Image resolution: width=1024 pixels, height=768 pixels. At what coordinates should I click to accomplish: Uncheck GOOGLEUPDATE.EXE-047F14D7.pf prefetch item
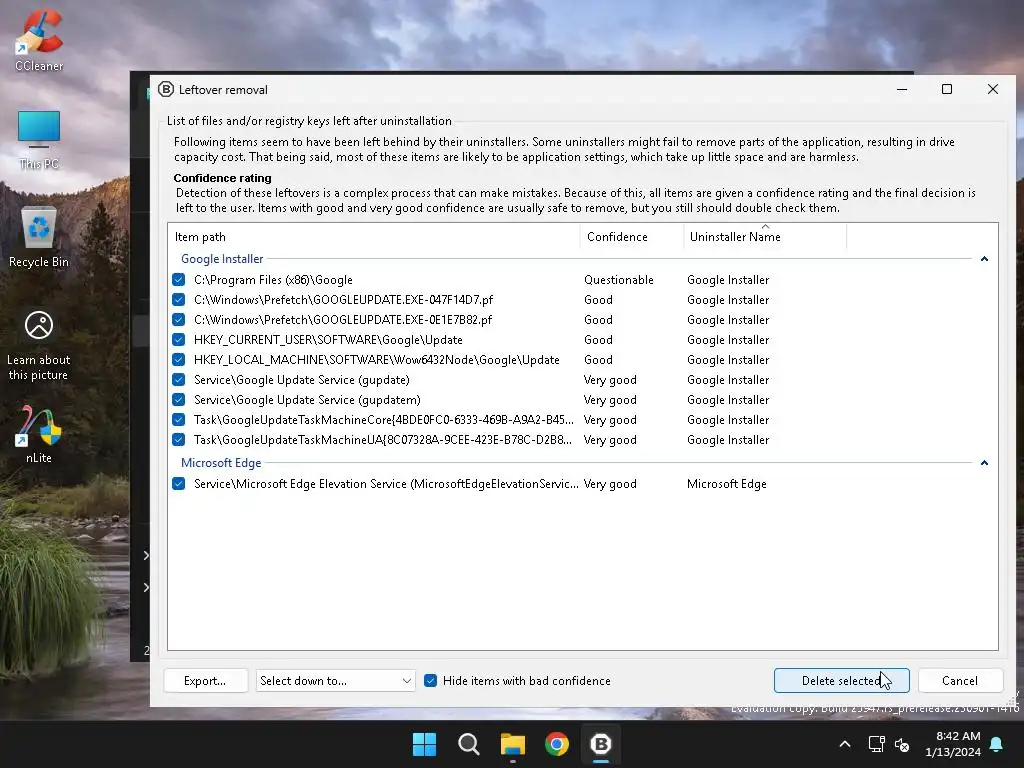[x=178, y=300]
